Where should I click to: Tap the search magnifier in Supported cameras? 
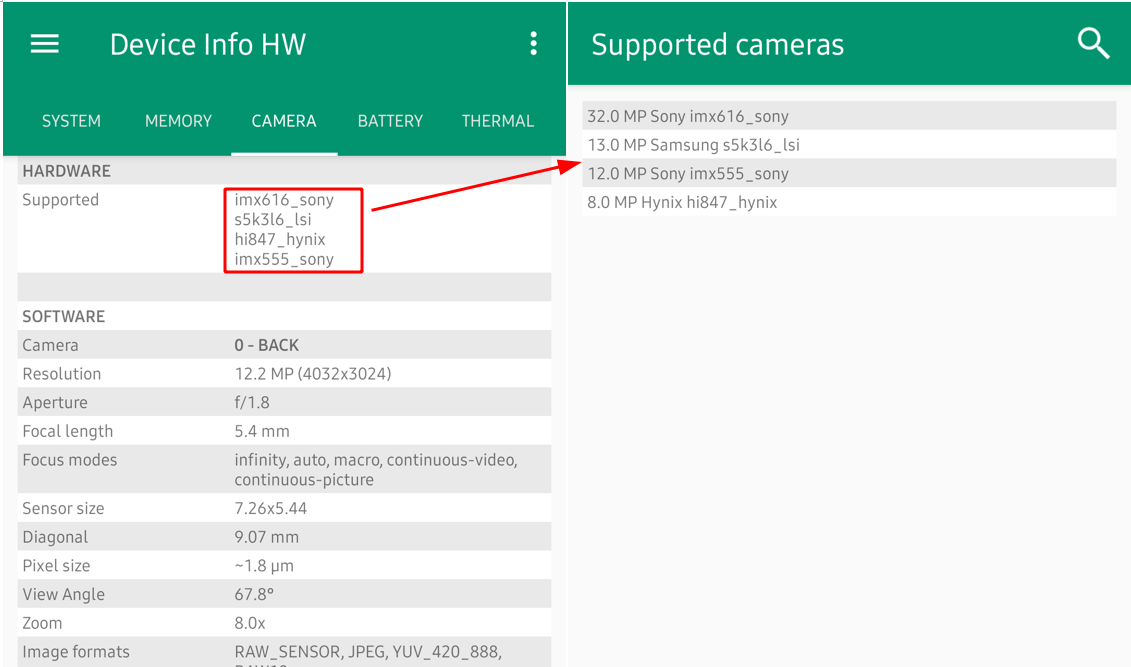(1093, 43)
